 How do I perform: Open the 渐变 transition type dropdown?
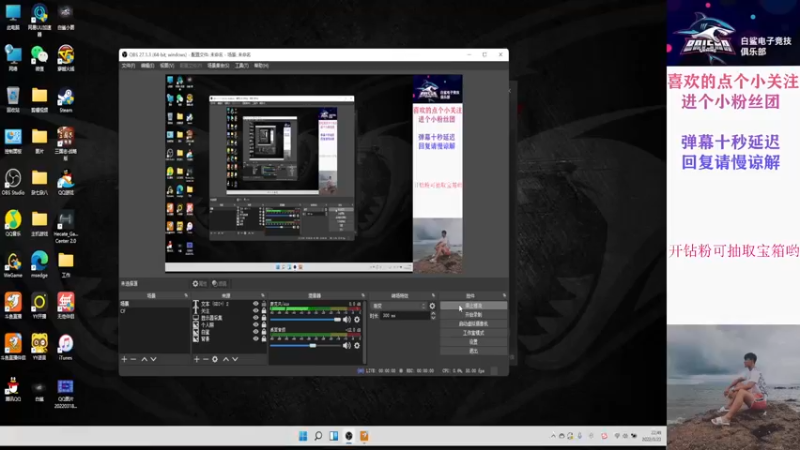click(x=399, y=306)
